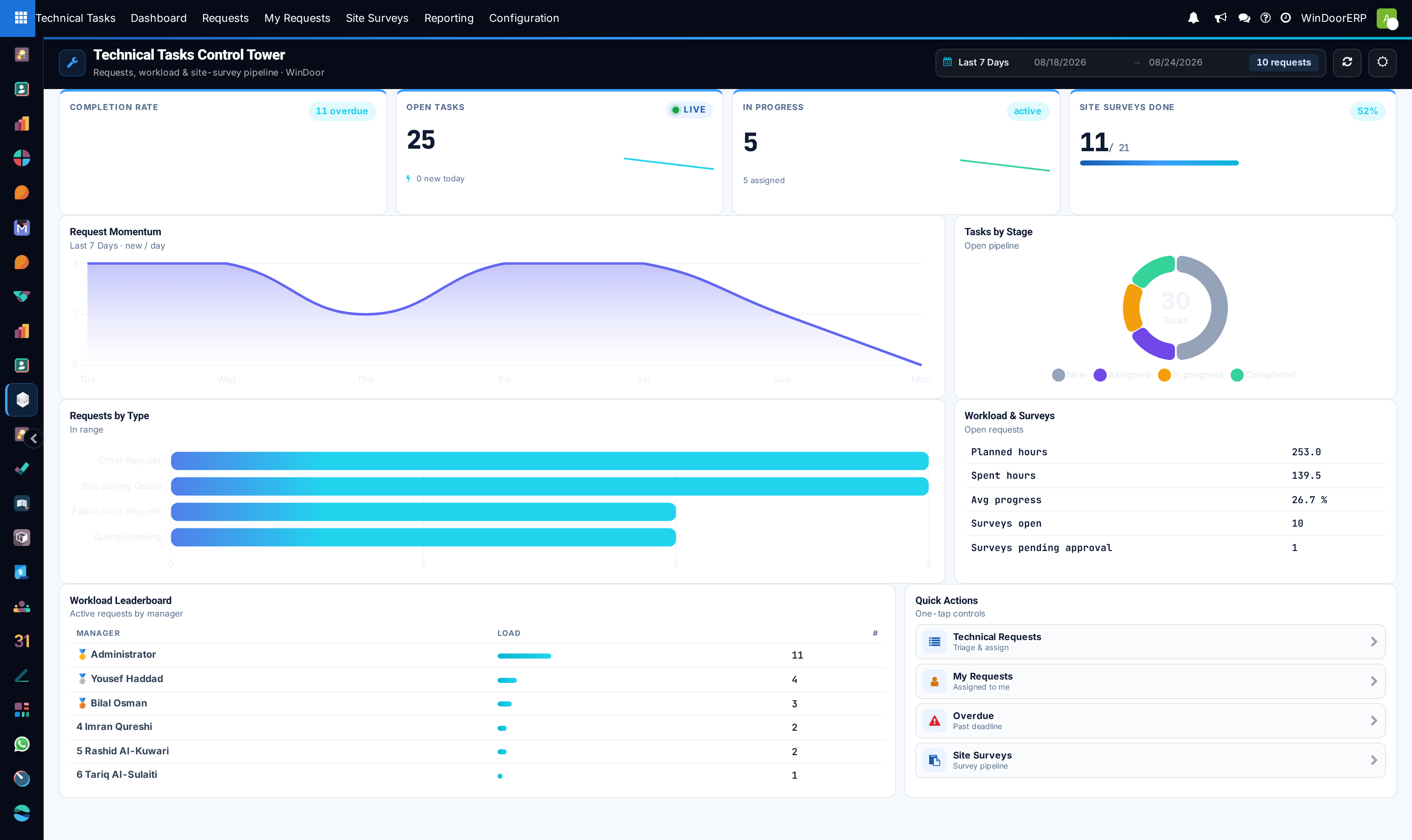The image size is (1412, 840).
Task: Open the dollar invoice app in sidebar
Action: [21, 572]
